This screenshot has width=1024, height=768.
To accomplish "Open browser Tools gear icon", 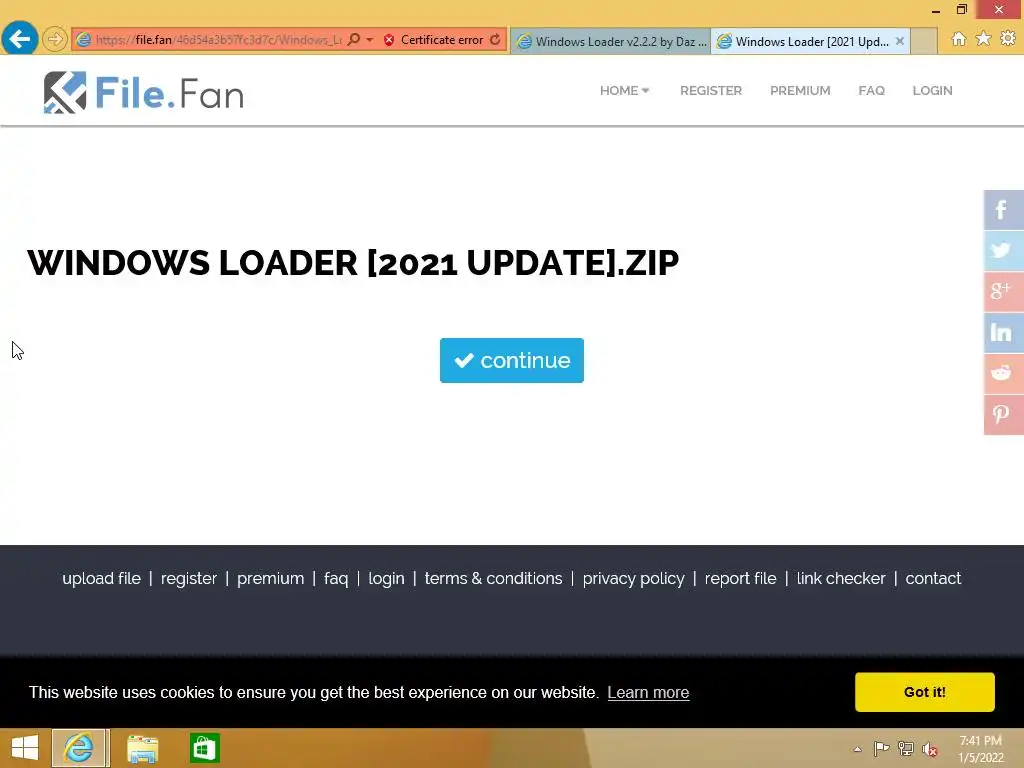I will pyautogui.click(x=1008, y=39).
